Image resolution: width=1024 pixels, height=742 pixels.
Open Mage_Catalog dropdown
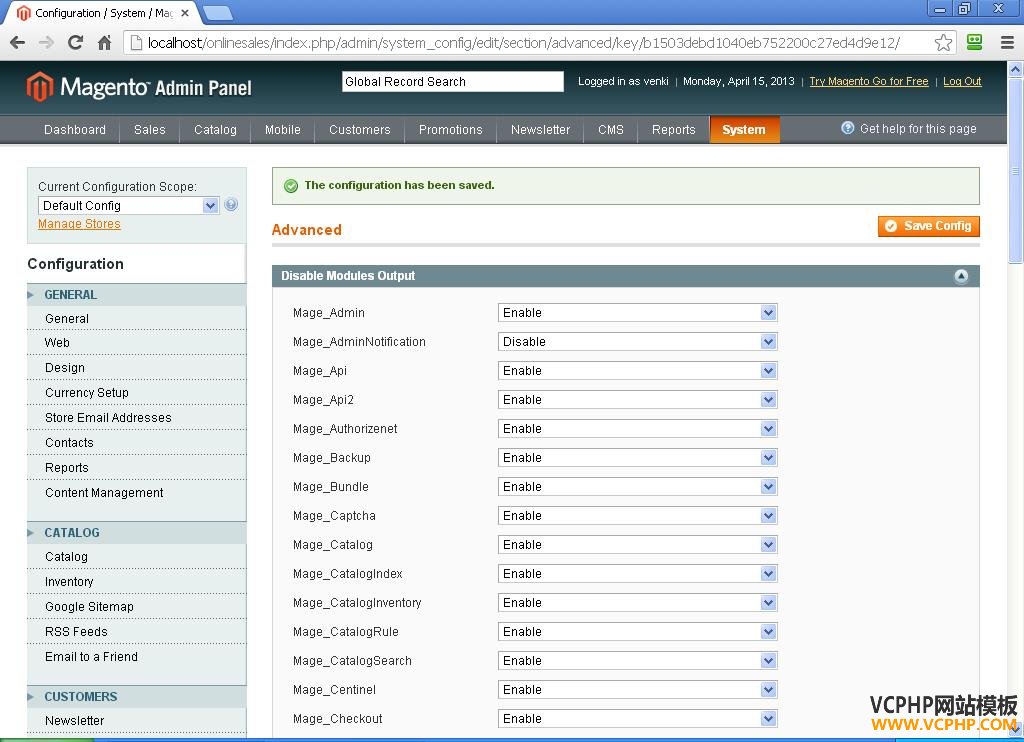coord(637,545)
